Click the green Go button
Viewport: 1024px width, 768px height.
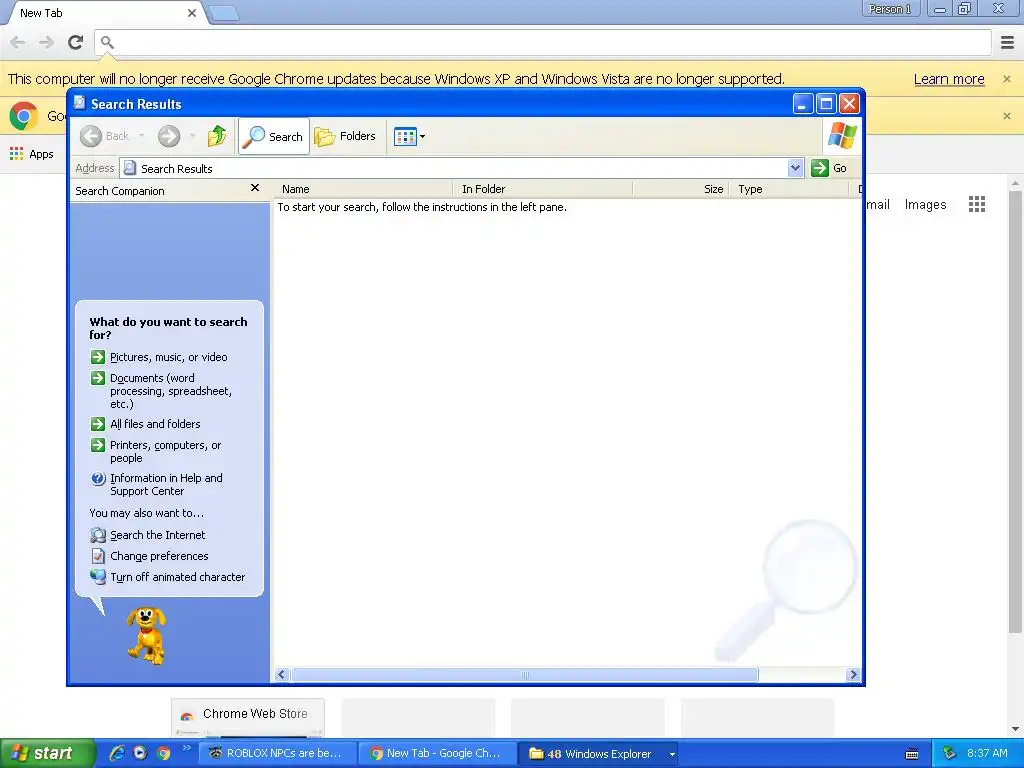coord(829,168)
